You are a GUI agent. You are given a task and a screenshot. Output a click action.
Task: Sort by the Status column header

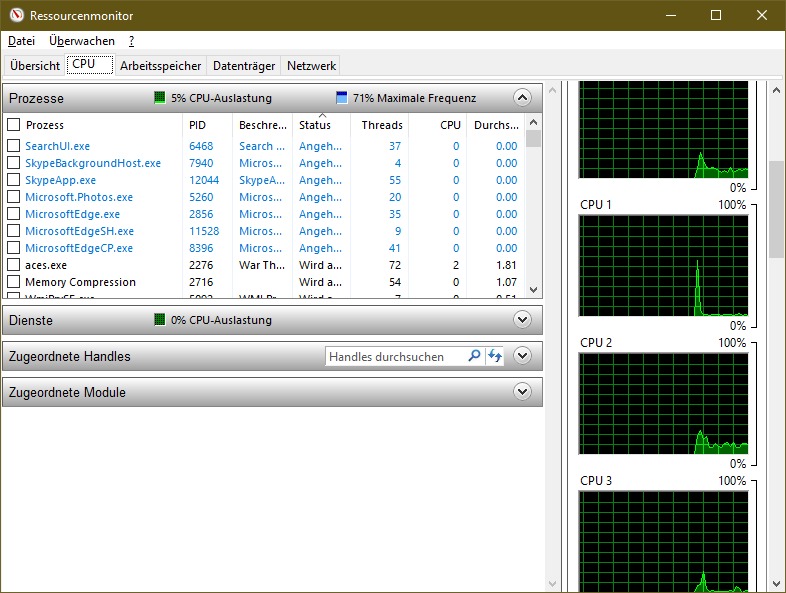[321, 125]
